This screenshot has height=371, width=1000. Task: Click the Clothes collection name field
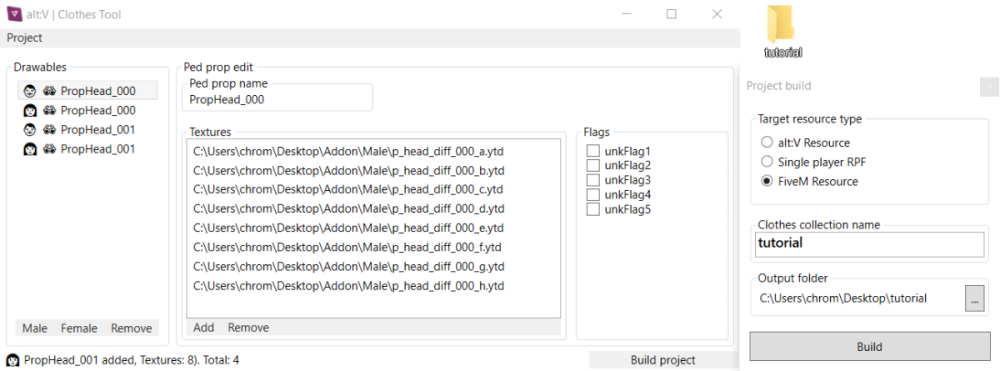869,244
